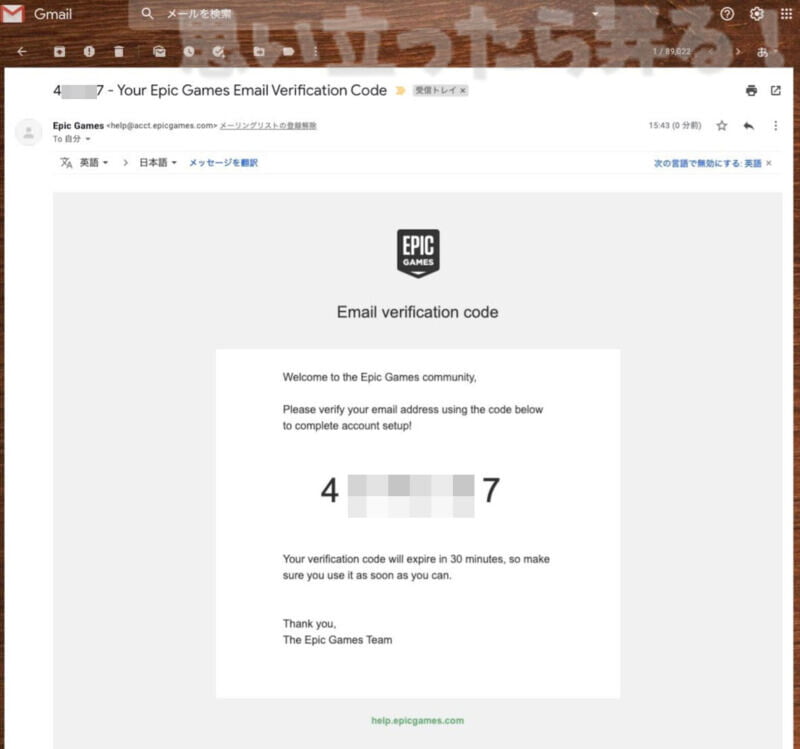The image size is (800, 749).
Task: Archive this email
Action: click(x=60, y=52)
